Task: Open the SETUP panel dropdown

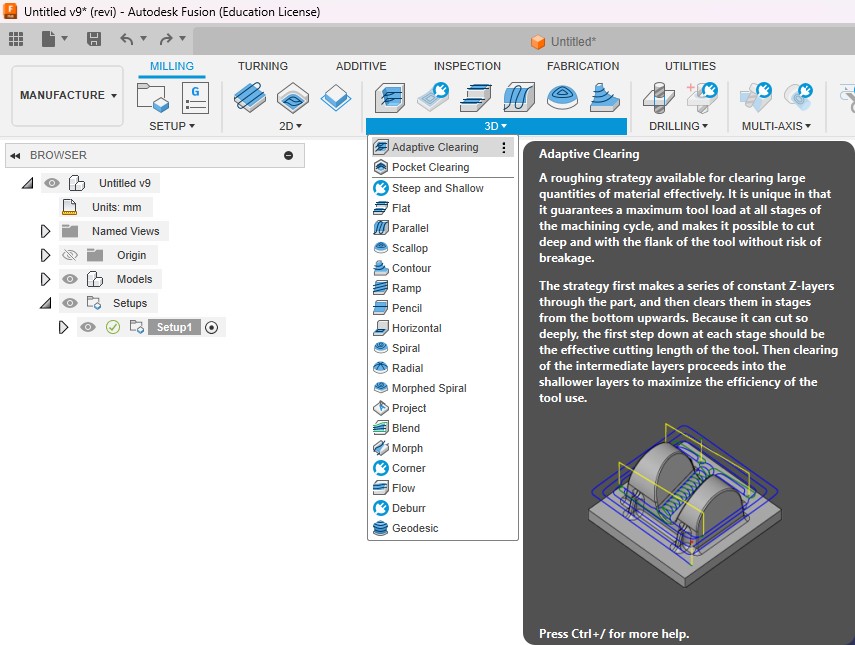Action: pos(172,126)
